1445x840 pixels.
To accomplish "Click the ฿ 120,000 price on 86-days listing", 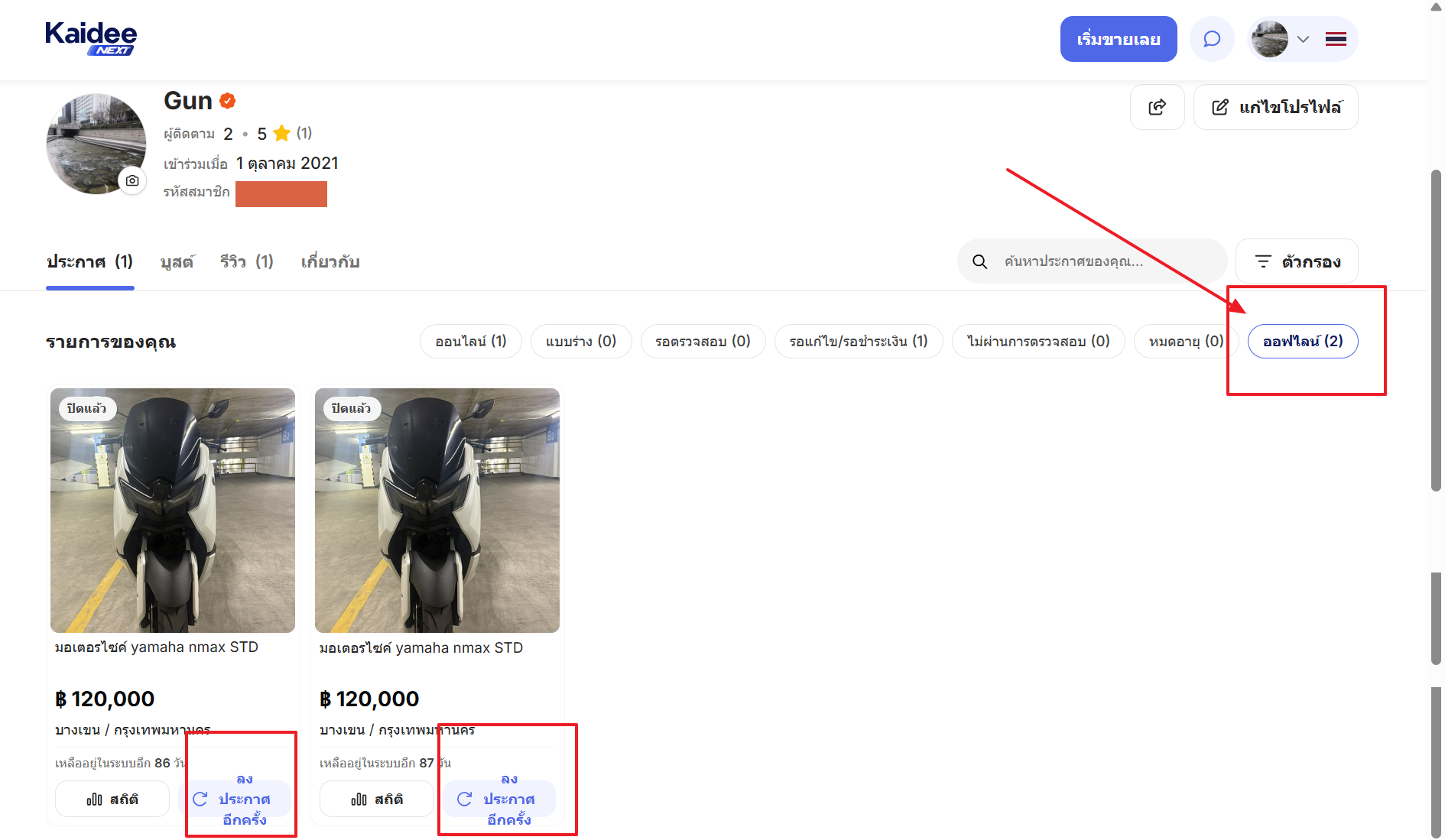I will (105, 699).
